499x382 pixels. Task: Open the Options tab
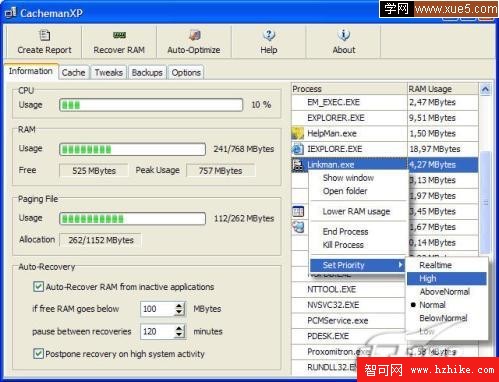click(x=186, y=72)
